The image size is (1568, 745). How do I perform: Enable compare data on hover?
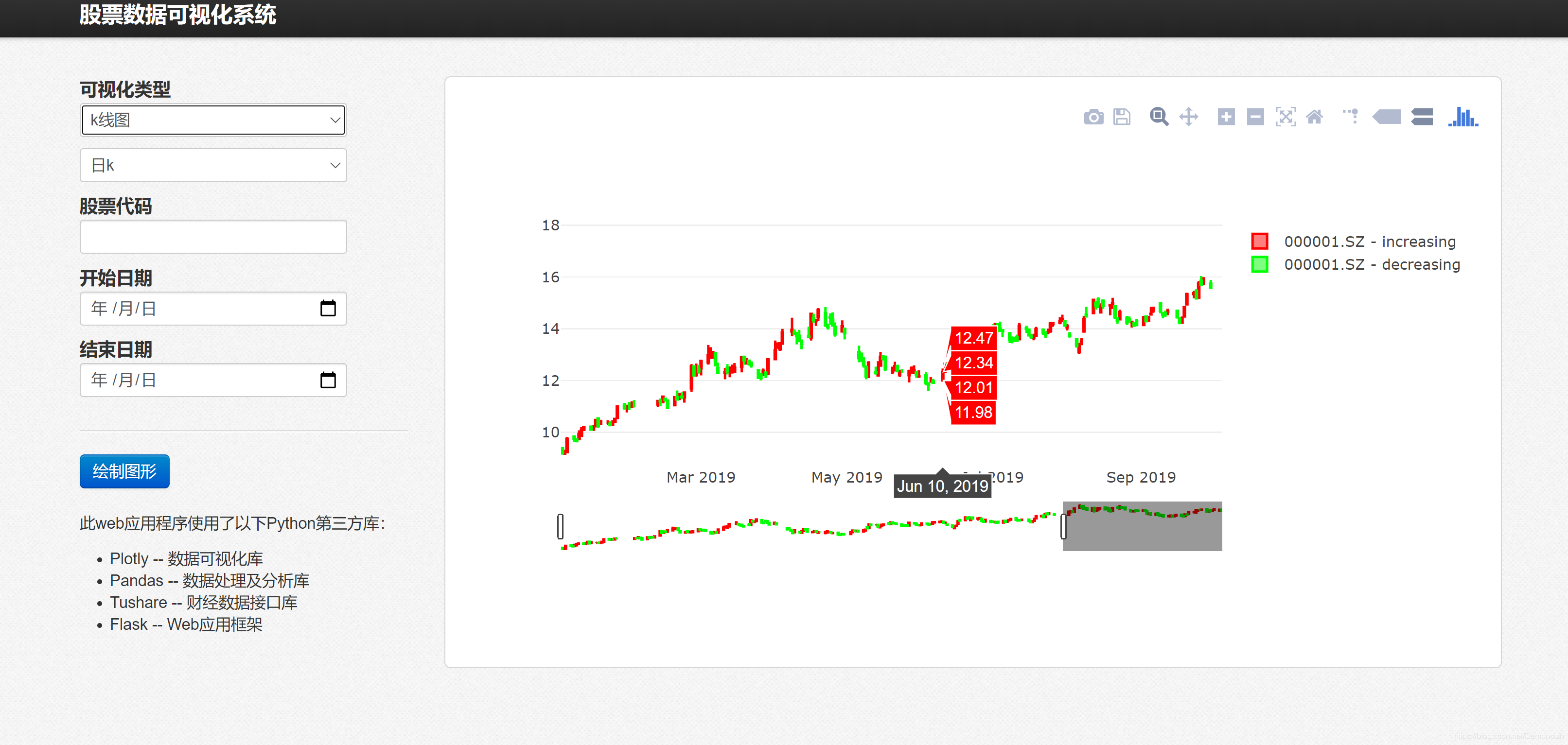point(1422,117)
